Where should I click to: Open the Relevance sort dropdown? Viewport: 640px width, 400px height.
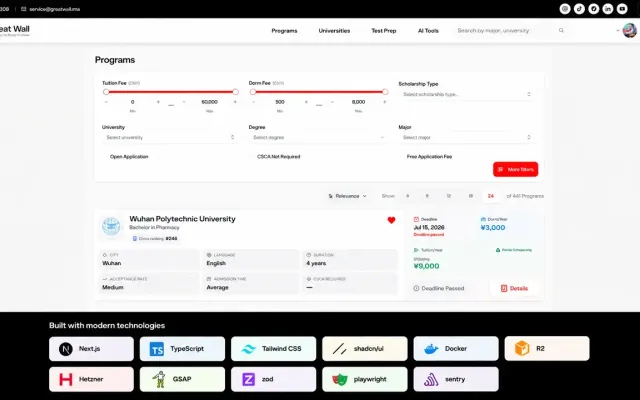pyautogui.click(x=347, y=196)
